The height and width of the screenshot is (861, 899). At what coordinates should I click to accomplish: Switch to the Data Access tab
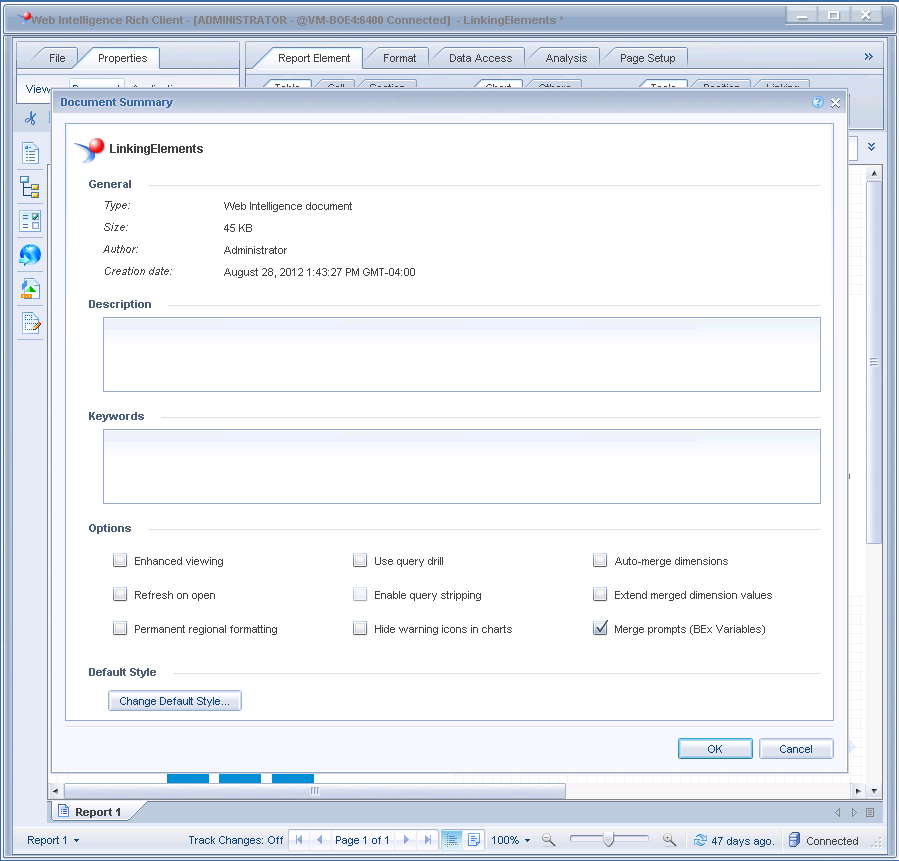(480, 58)
